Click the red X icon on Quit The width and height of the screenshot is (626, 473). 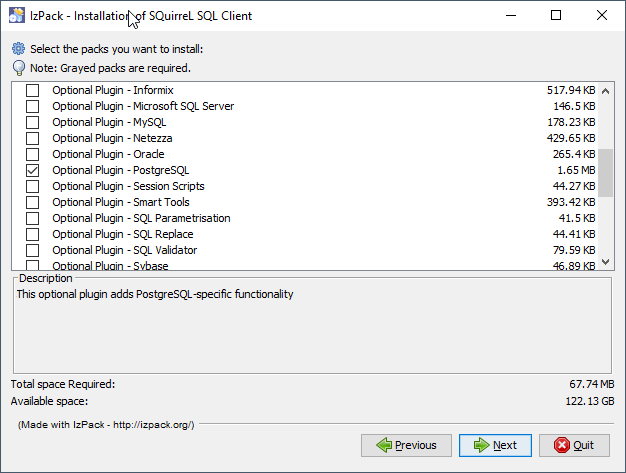tap(562, 445)
